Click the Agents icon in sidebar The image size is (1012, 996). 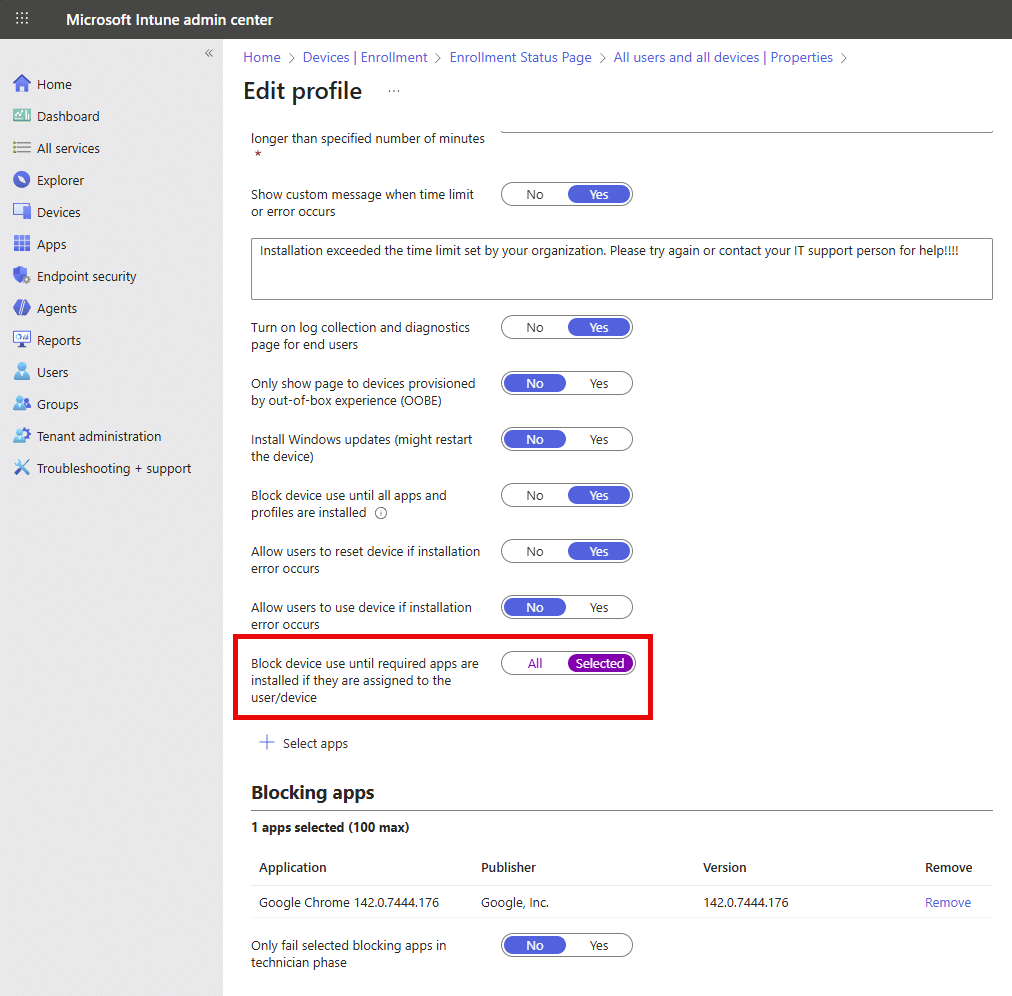[x=22, y=308]
